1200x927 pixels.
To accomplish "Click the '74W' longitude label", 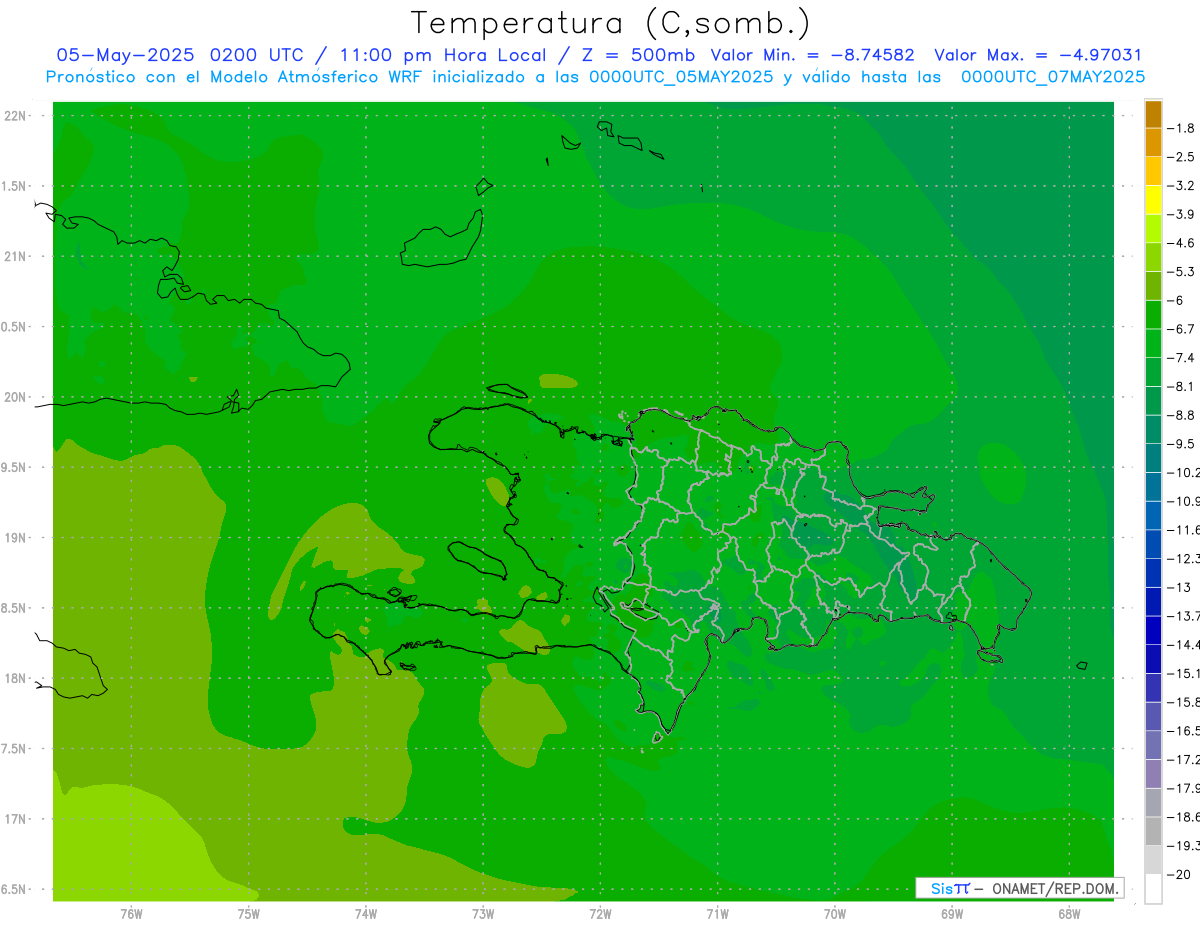I will pos(366,913).
